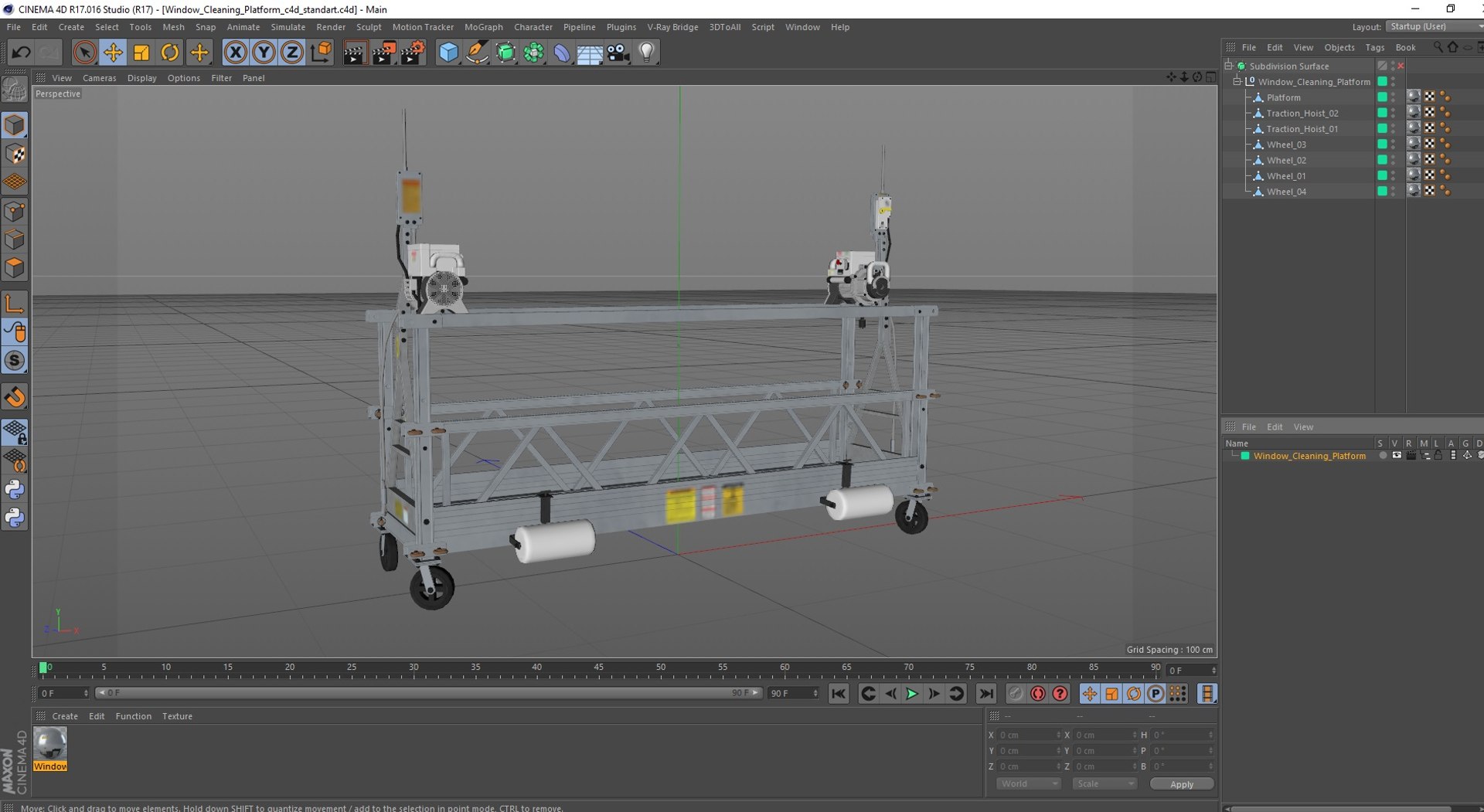Select the Move tool in top toolbar
Image resolution: width=1484 pixels, height=812 pixels.
113,53
